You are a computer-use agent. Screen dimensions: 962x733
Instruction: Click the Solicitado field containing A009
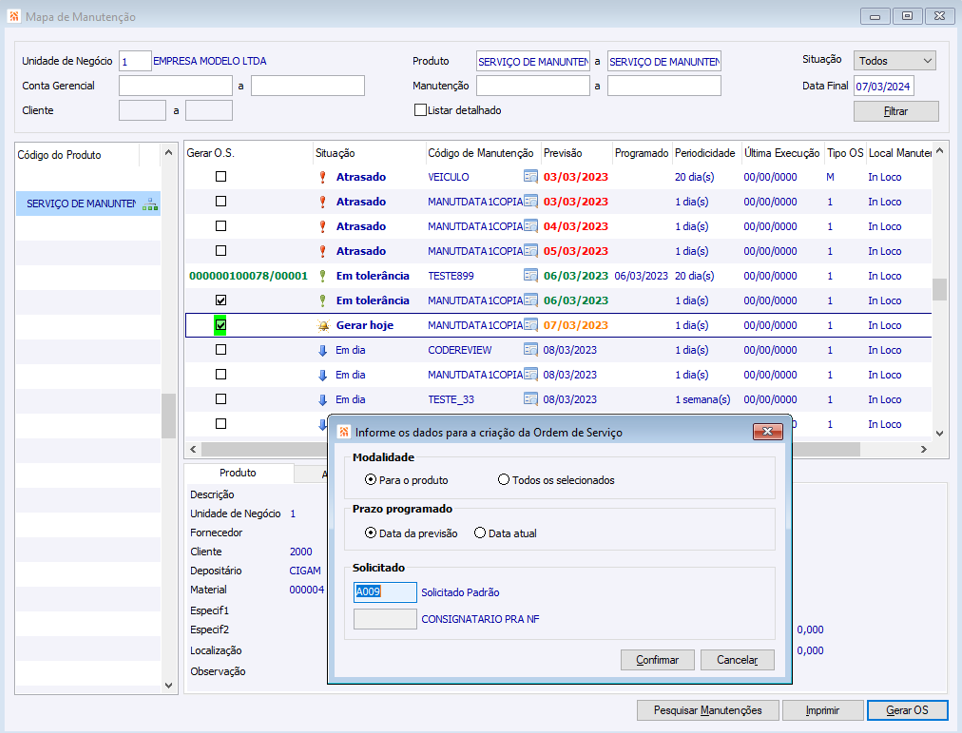tap(385, 592)
